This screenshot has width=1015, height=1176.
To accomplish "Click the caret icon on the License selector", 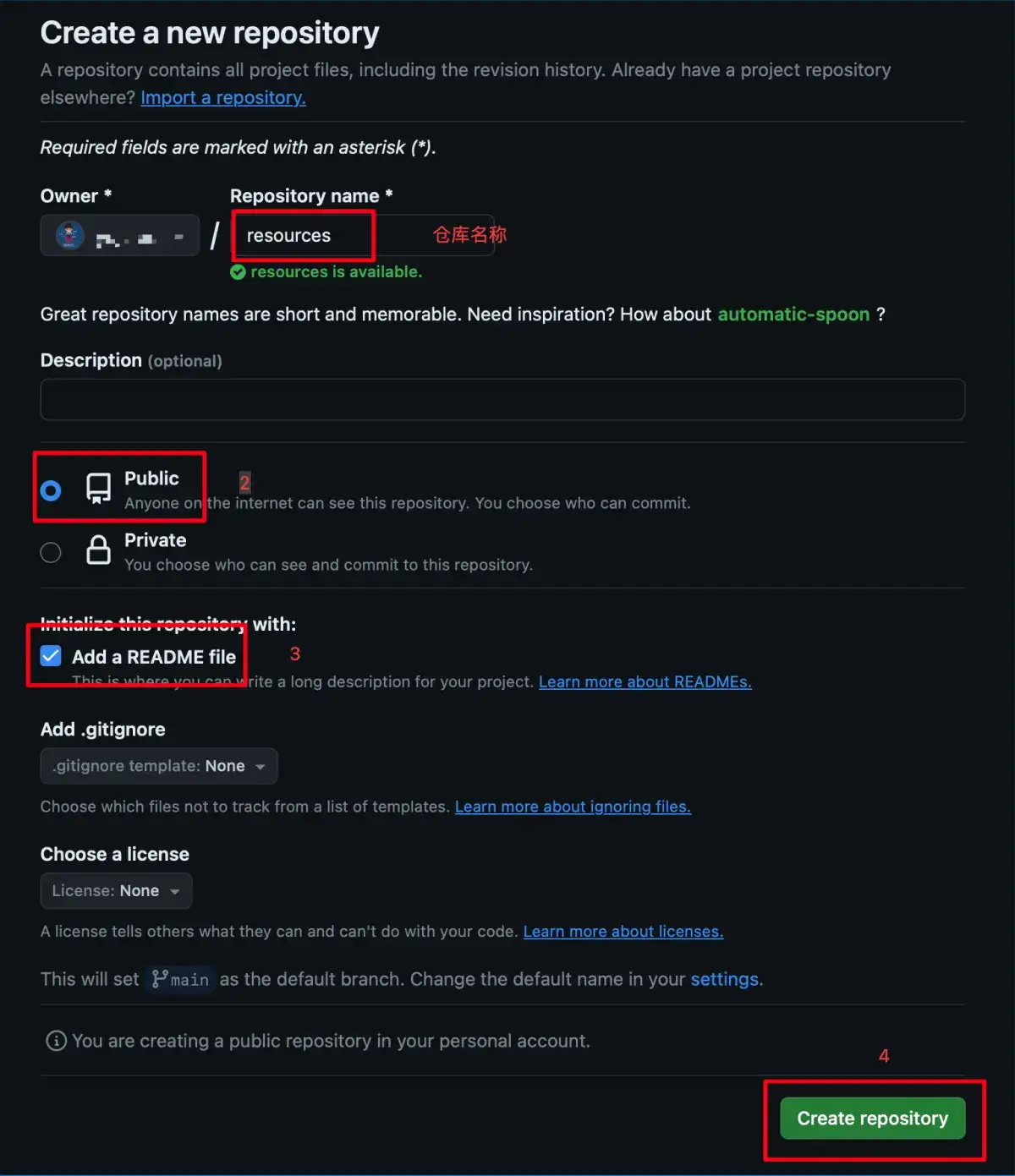I will (x=175, y=890).
